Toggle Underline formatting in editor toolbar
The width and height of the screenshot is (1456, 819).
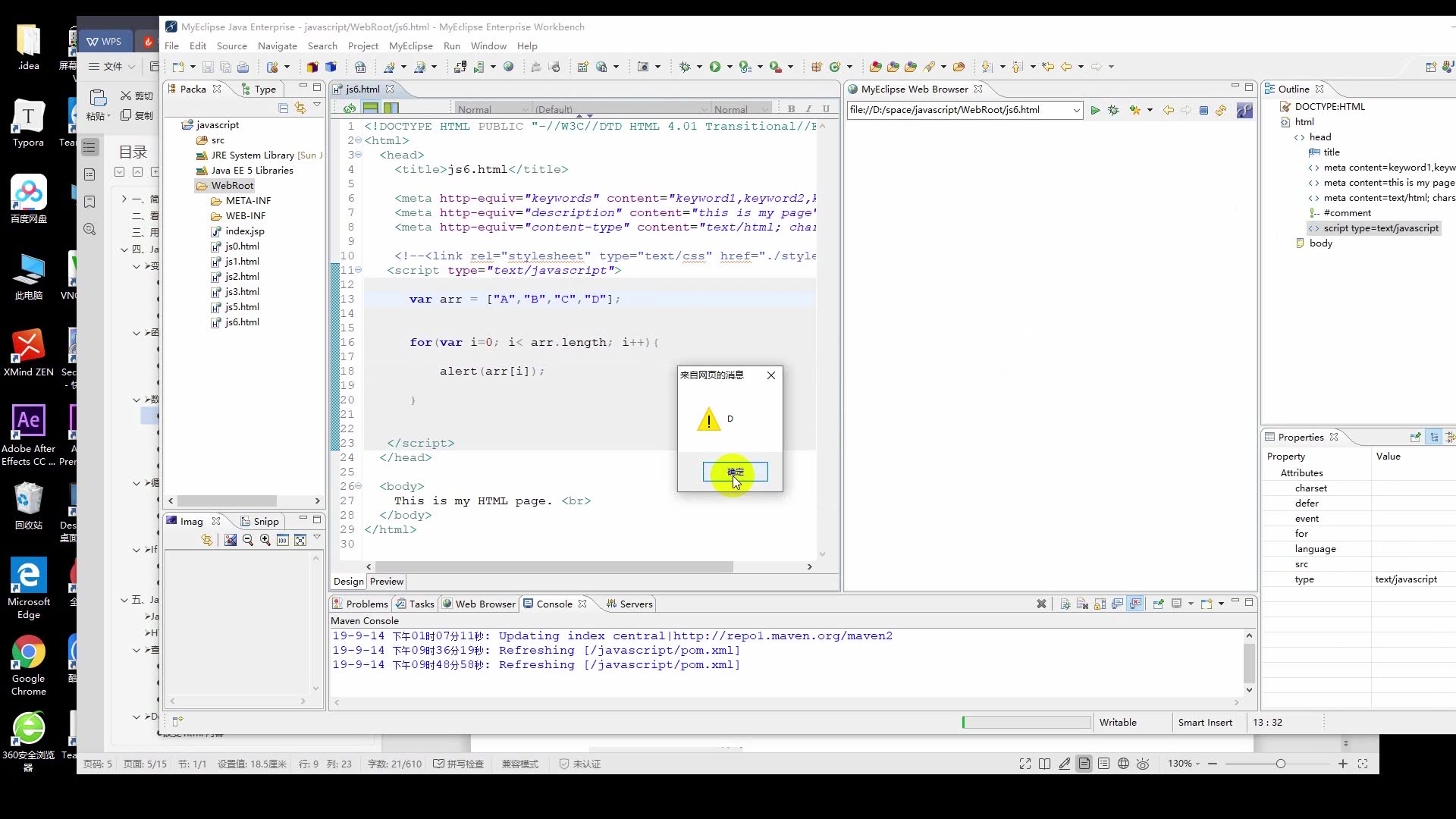pyautogui.click(x=826, y=108)
